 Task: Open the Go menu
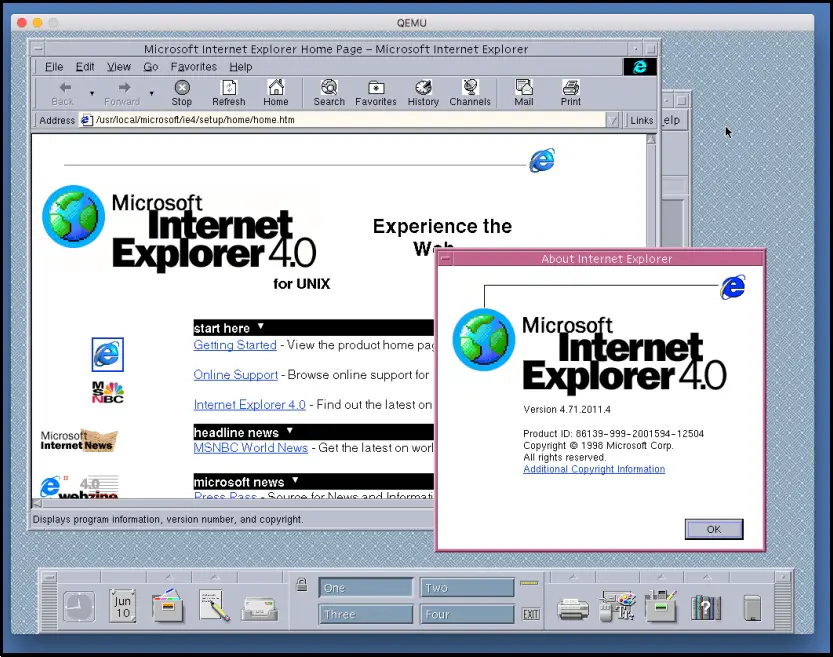pyautogui.click(x=151, y=67)
